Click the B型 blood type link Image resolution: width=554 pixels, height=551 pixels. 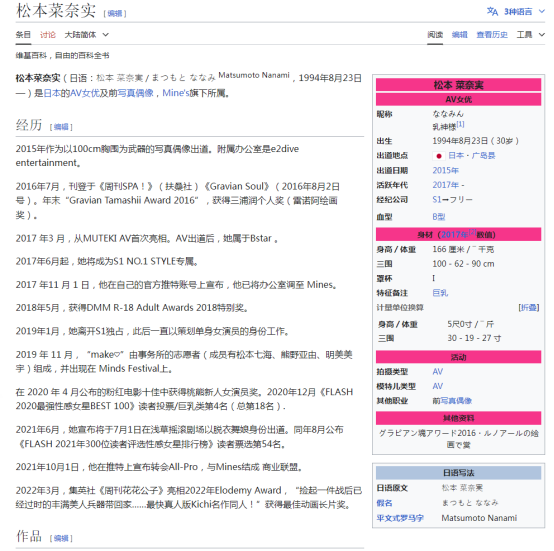coord(439,217)
